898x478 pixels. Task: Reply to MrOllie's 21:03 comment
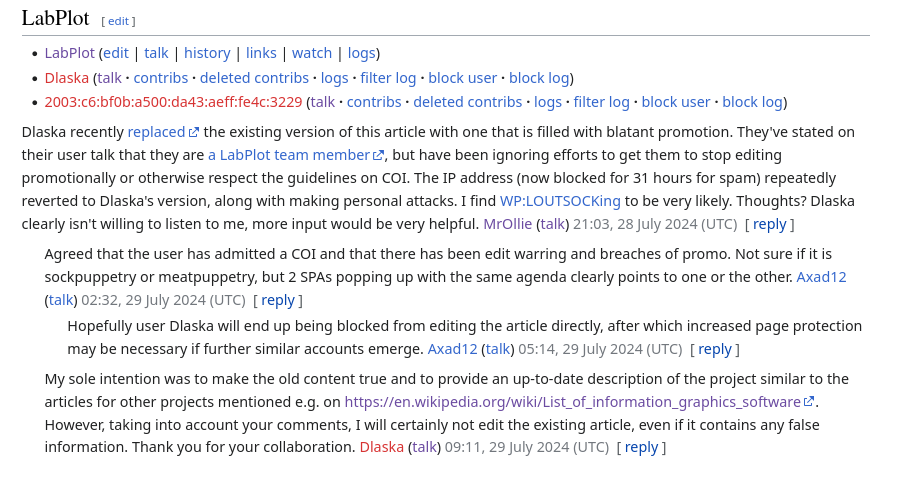click(x=770, y=224)
